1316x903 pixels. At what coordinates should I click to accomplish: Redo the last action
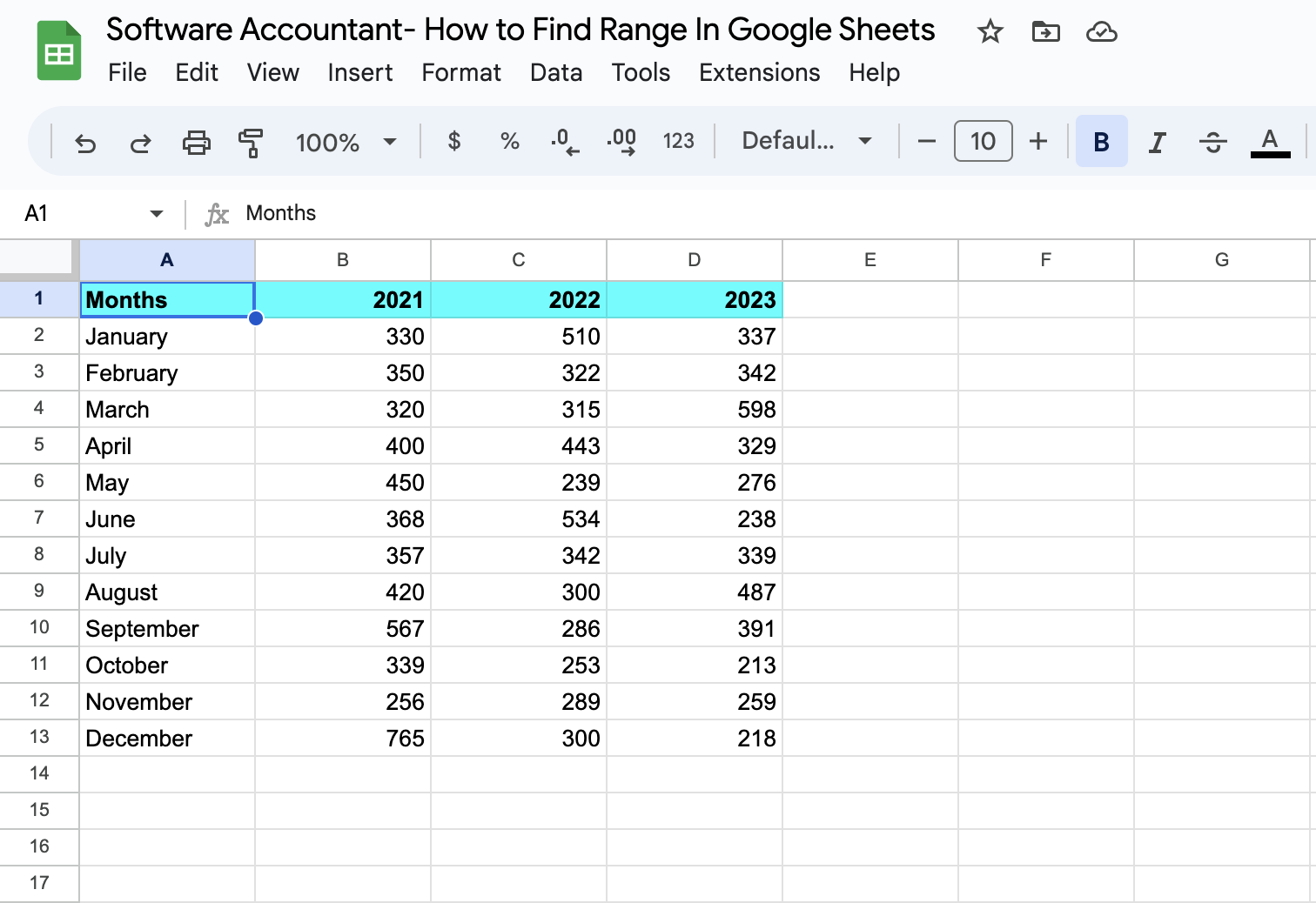(x=140, y=142)
